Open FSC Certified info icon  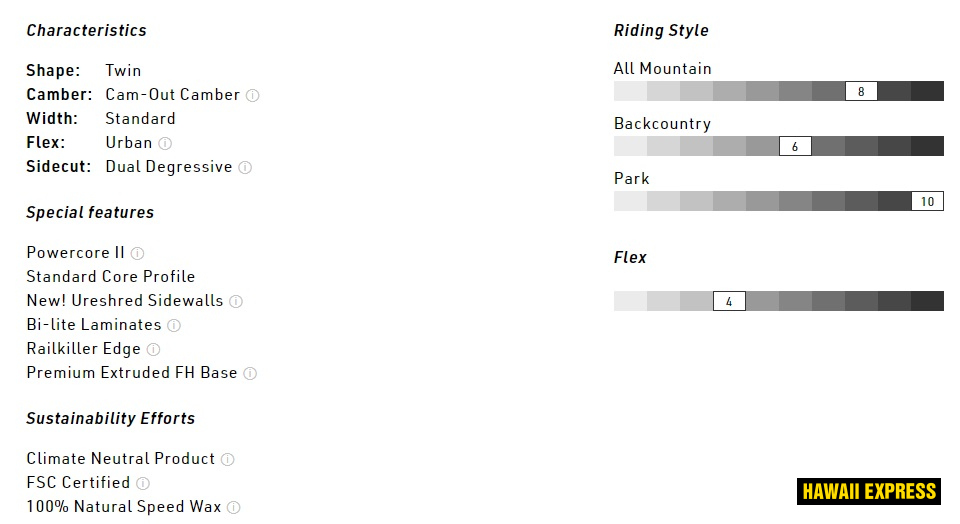tap(143, 484)
